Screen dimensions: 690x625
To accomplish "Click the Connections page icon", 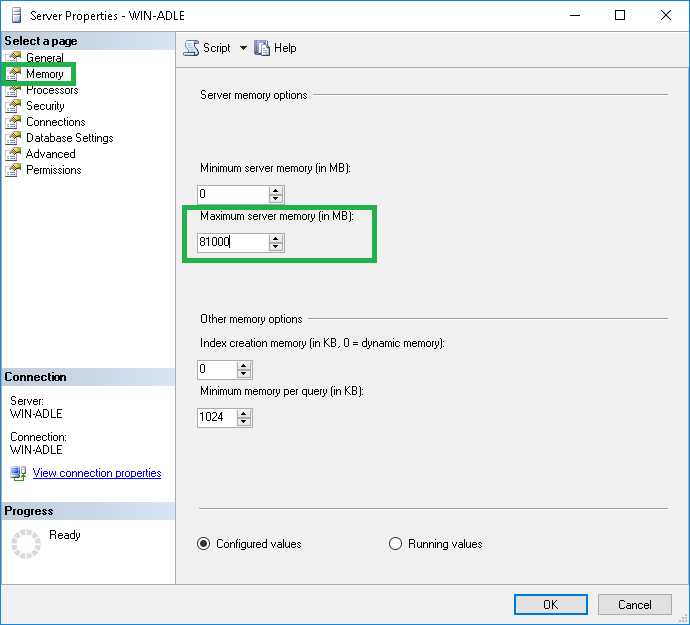I will pyautogui.click(x=13, y=122).
